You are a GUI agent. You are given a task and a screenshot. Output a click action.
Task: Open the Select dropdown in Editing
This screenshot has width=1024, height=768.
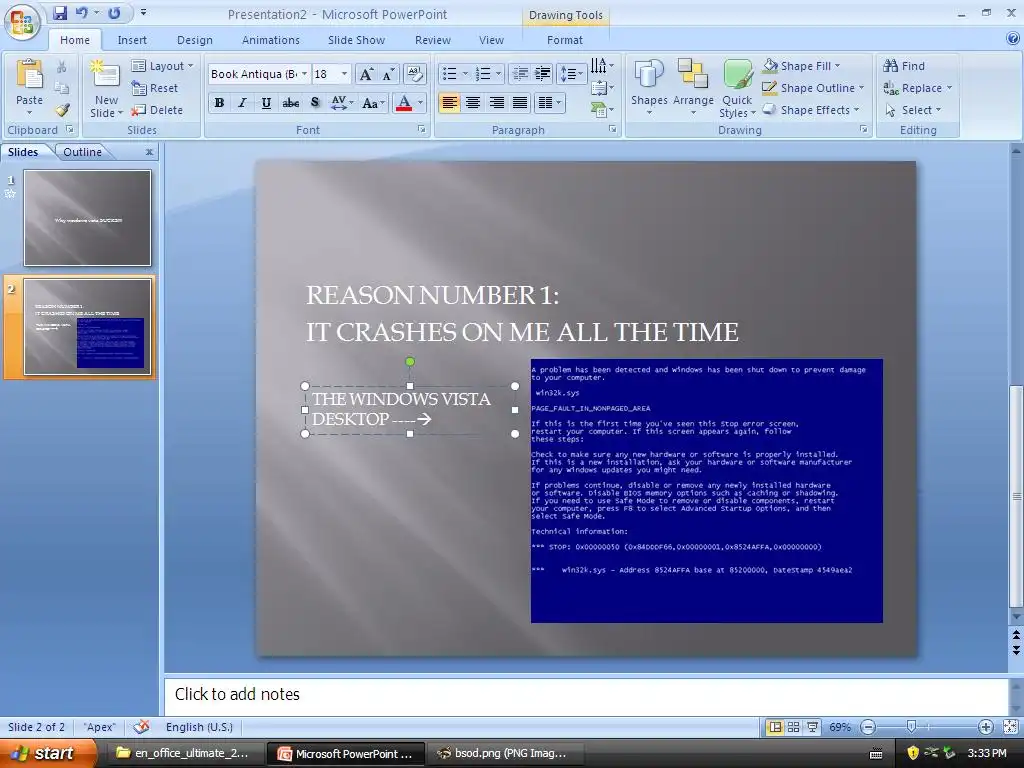pyautogui.click(x=913, y=110)
